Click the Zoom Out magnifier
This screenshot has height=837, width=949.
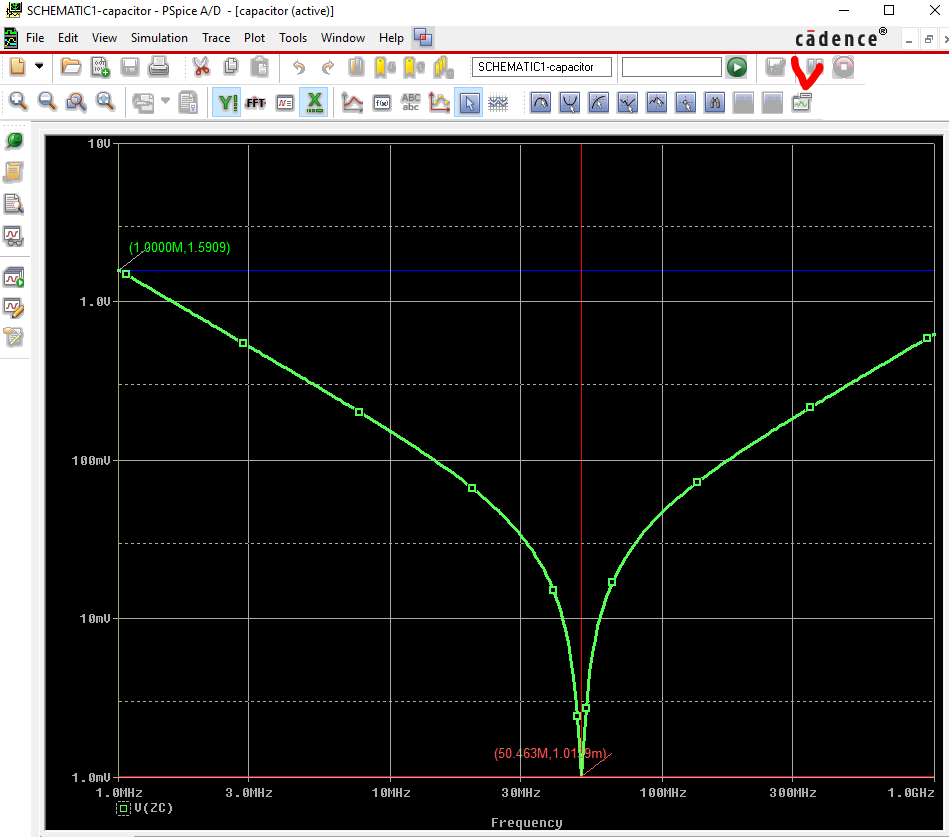(x=47, y=102)
